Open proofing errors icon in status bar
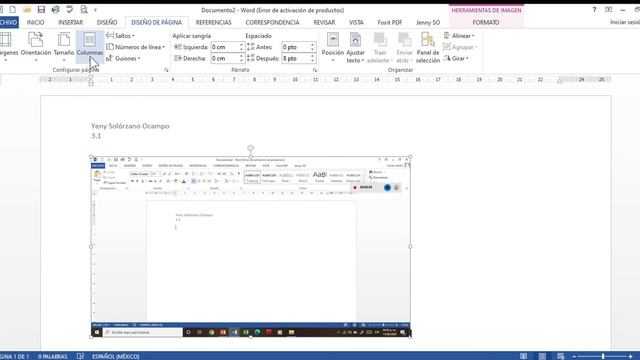 (80, 356)
